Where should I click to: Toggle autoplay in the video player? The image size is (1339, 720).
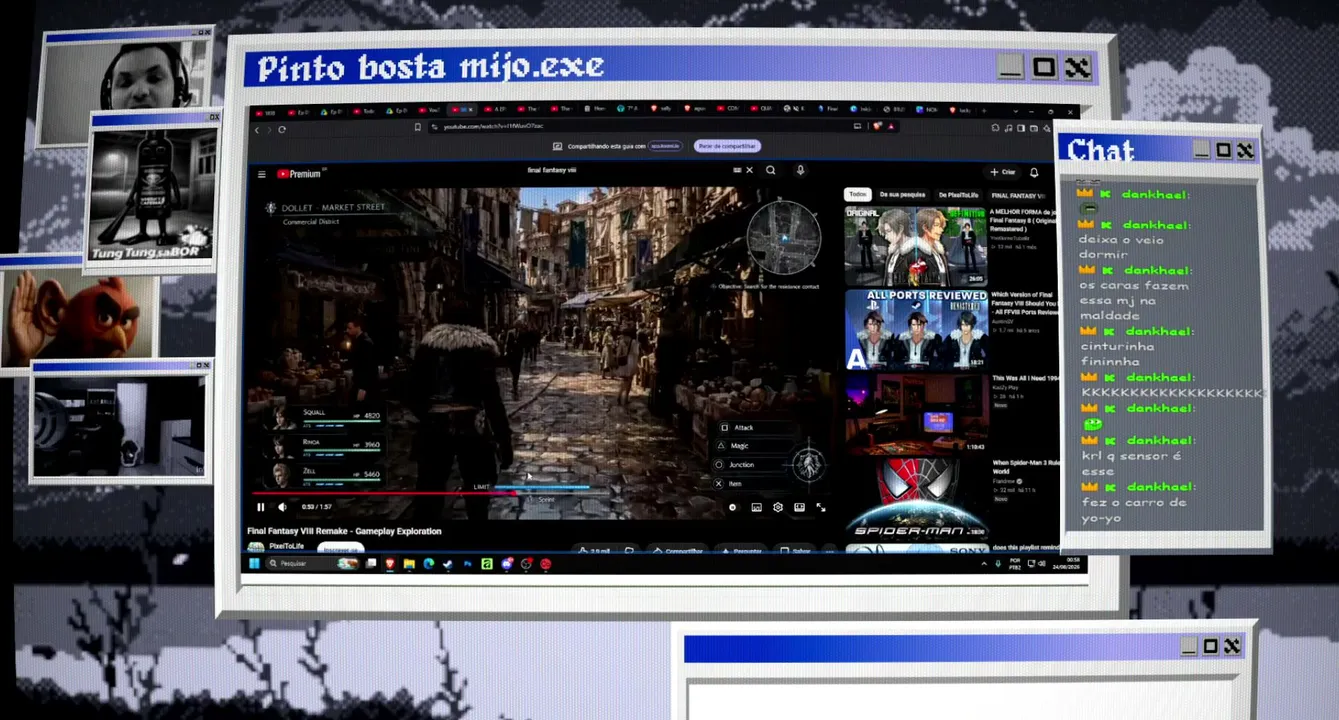(x=733, y=508)
